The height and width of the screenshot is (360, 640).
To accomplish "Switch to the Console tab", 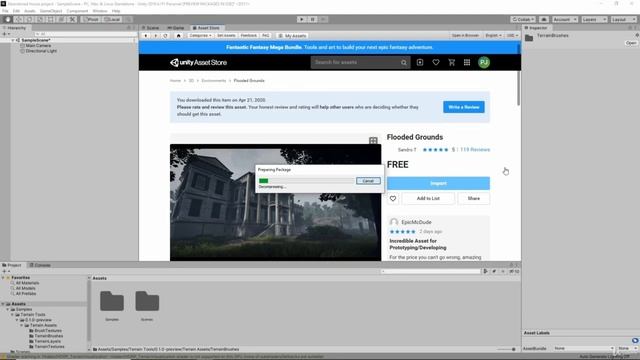I will 40,265.
